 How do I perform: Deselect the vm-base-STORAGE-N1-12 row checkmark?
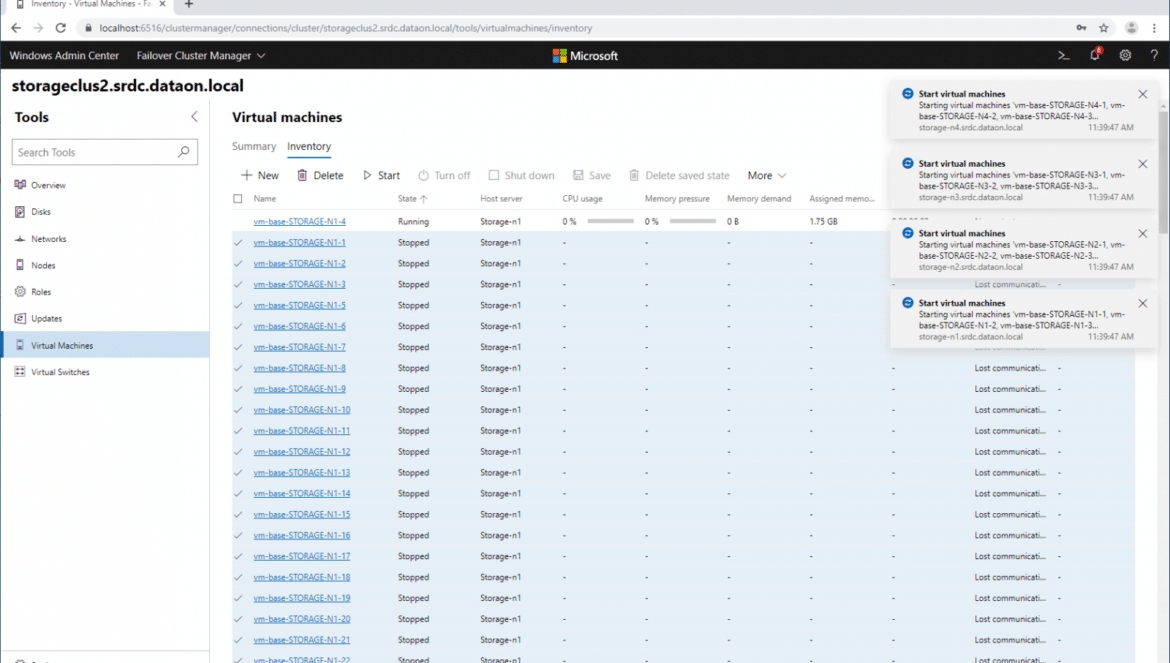pyautogui.click(x=238, y=451)
